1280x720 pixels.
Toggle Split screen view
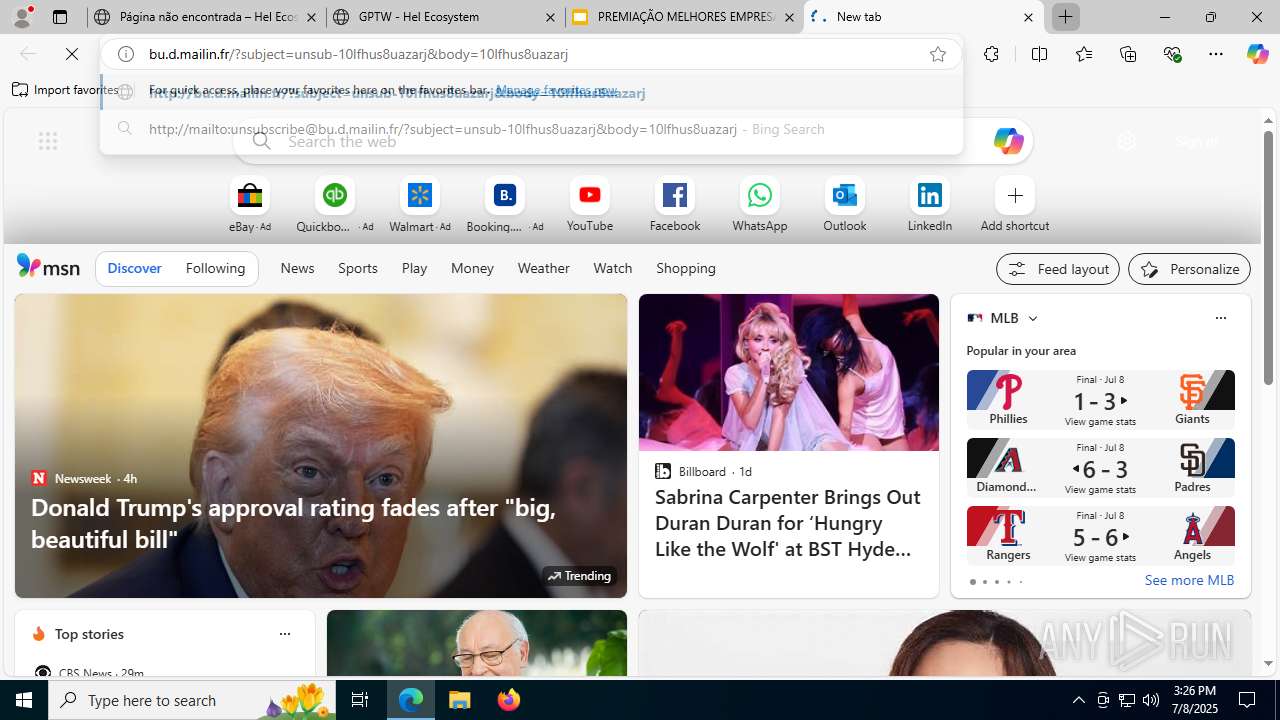[1039, 54]
